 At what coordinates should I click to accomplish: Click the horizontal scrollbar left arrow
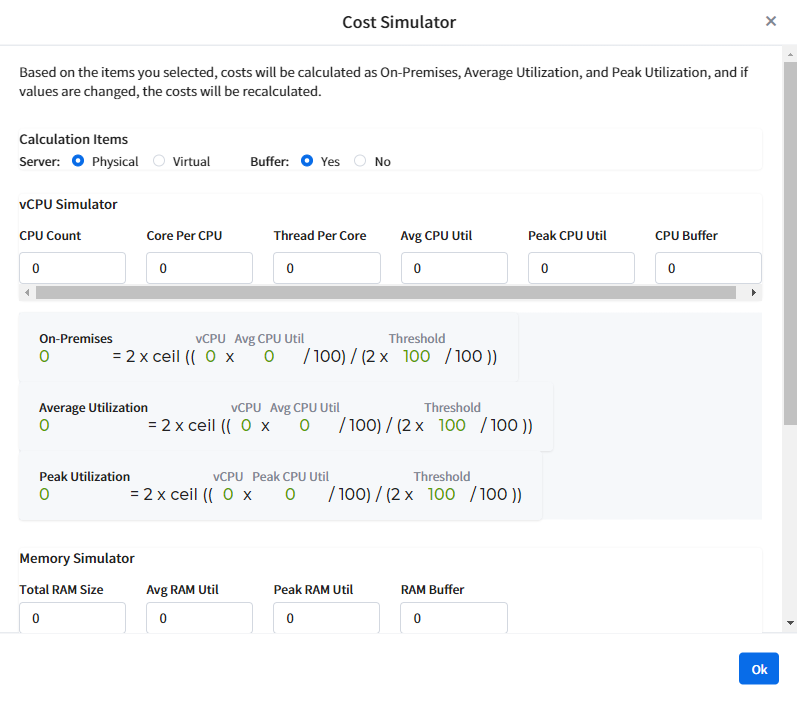(x=27, y=293)
